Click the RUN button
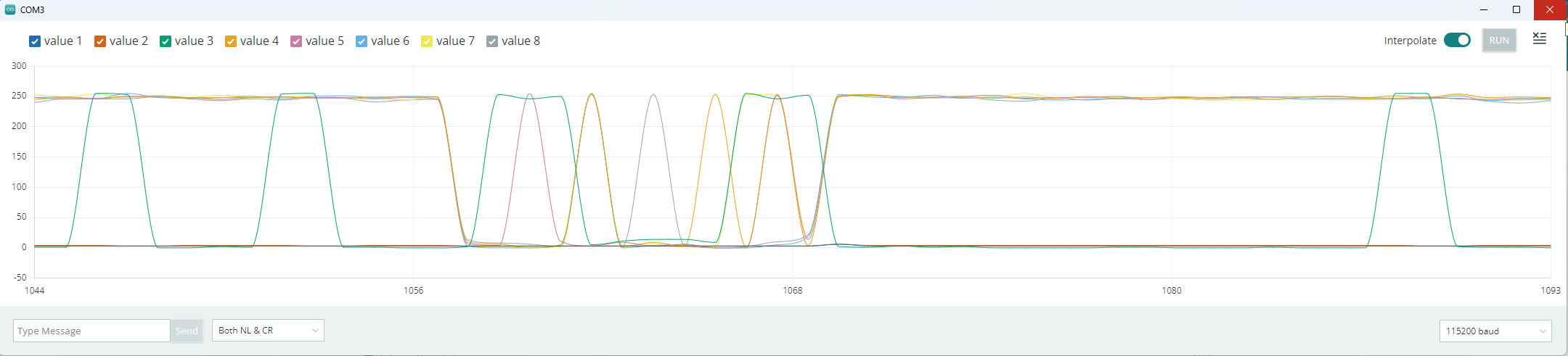This screenshot has height=356, width=1568. click(x=1499, y=41)
